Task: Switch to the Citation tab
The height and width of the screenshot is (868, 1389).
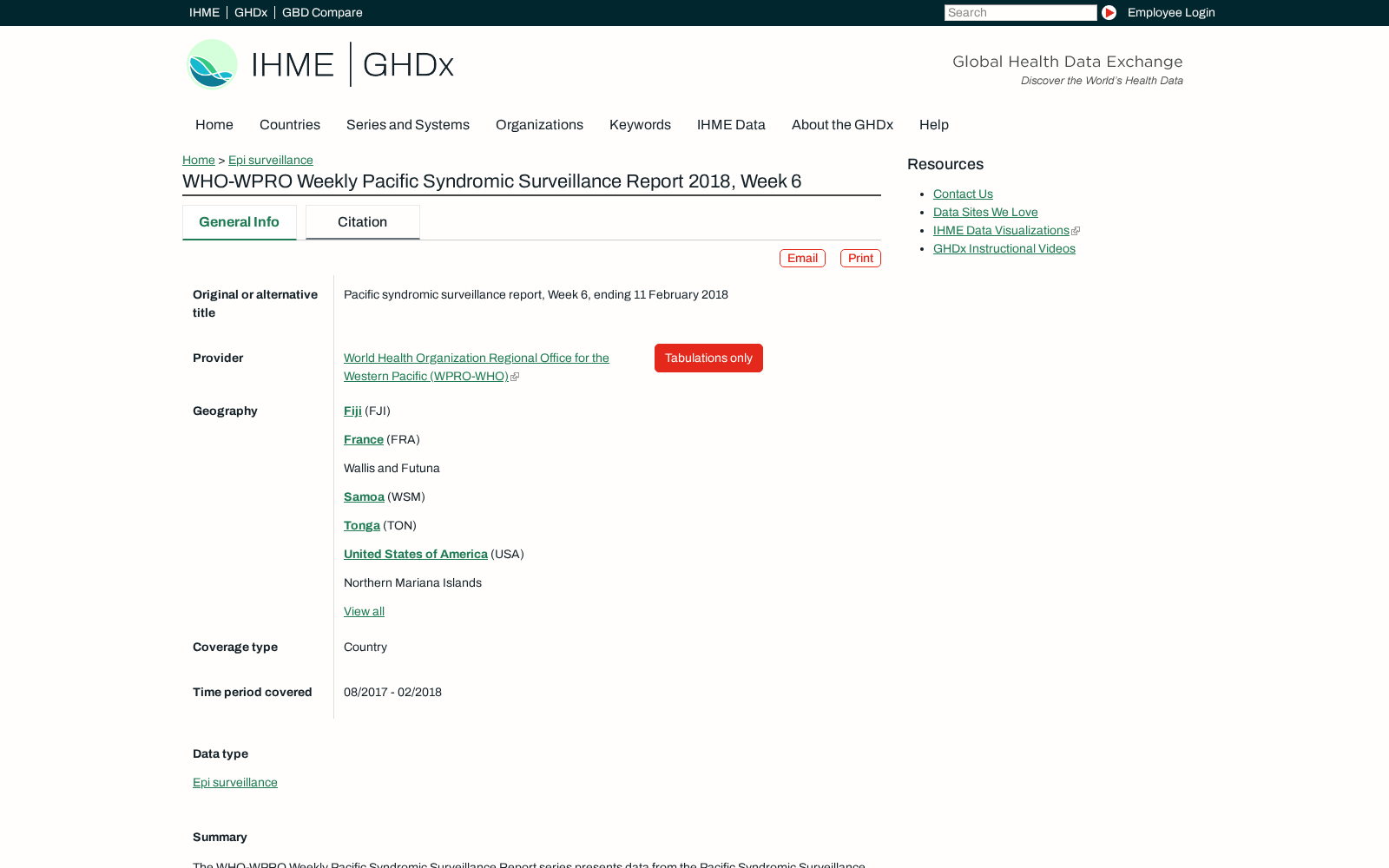Action: click(363, 222)
